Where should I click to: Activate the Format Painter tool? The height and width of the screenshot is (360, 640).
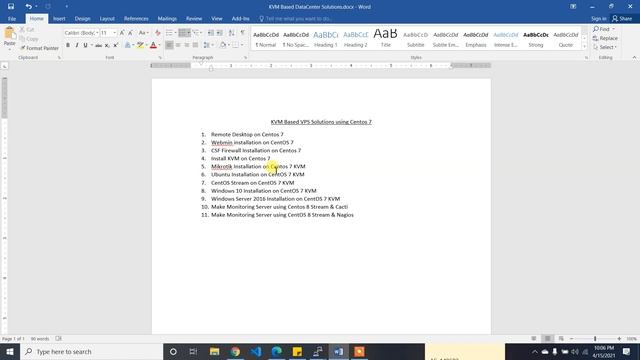tap(39, 48)
